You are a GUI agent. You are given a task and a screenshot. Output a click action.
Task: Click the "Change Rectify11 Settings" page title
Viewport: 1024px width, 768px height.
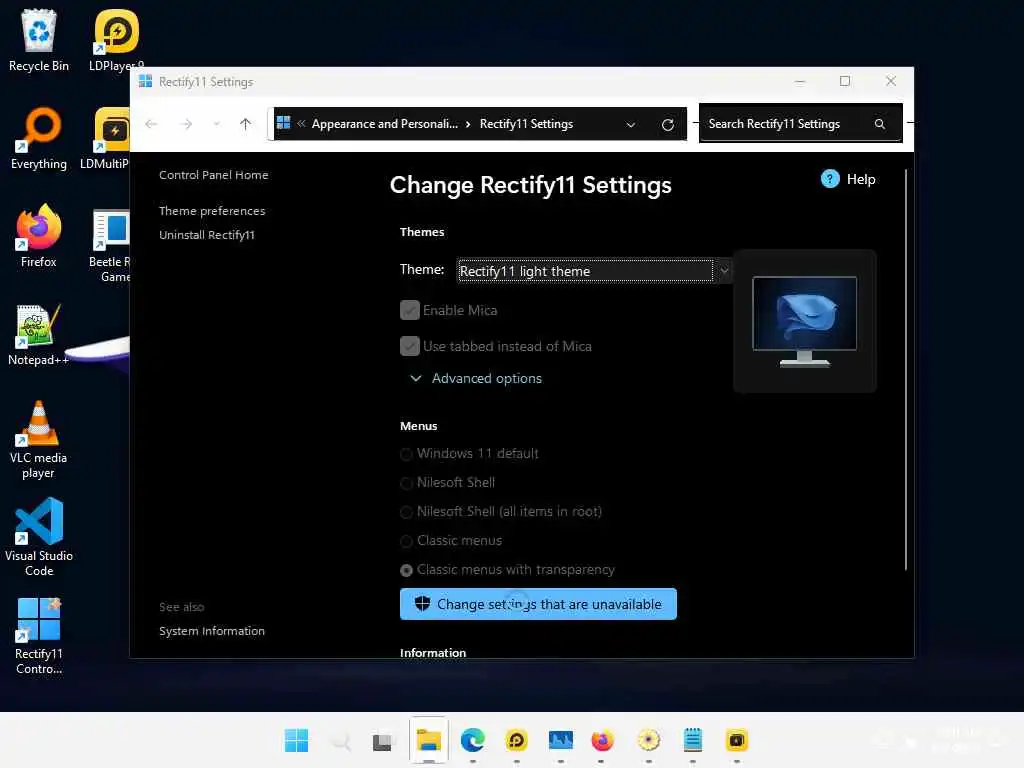pyautogui.click(x=530, y=185)
